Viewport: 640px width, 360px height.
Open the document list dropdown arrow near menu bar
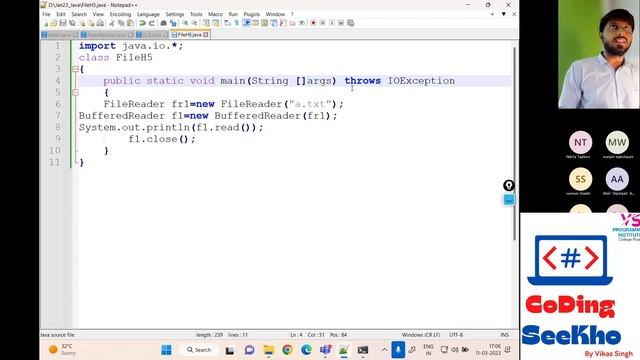tap(504, 14)
